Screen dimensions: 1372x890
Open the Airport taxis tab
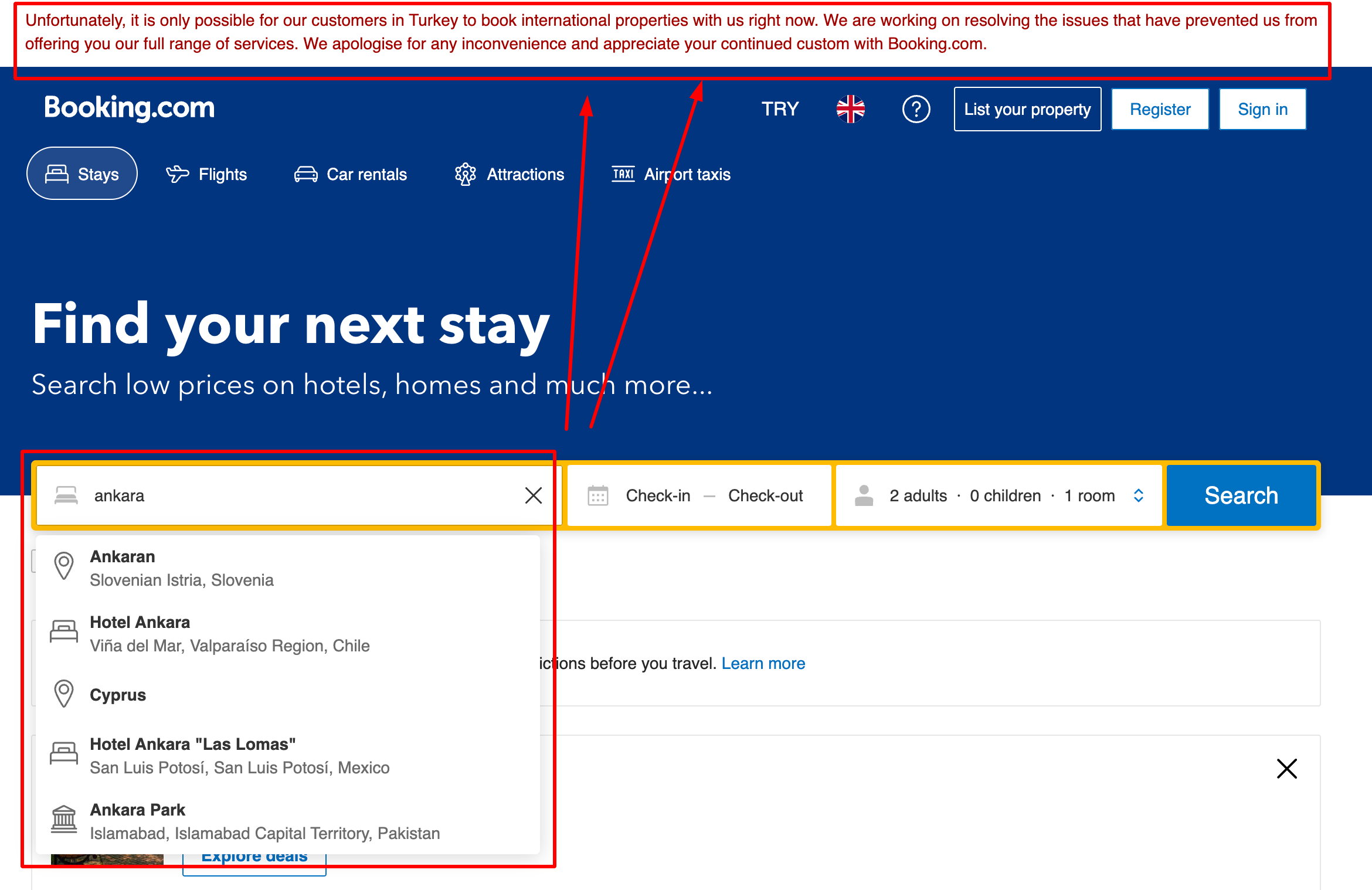(x=671, y=174)
